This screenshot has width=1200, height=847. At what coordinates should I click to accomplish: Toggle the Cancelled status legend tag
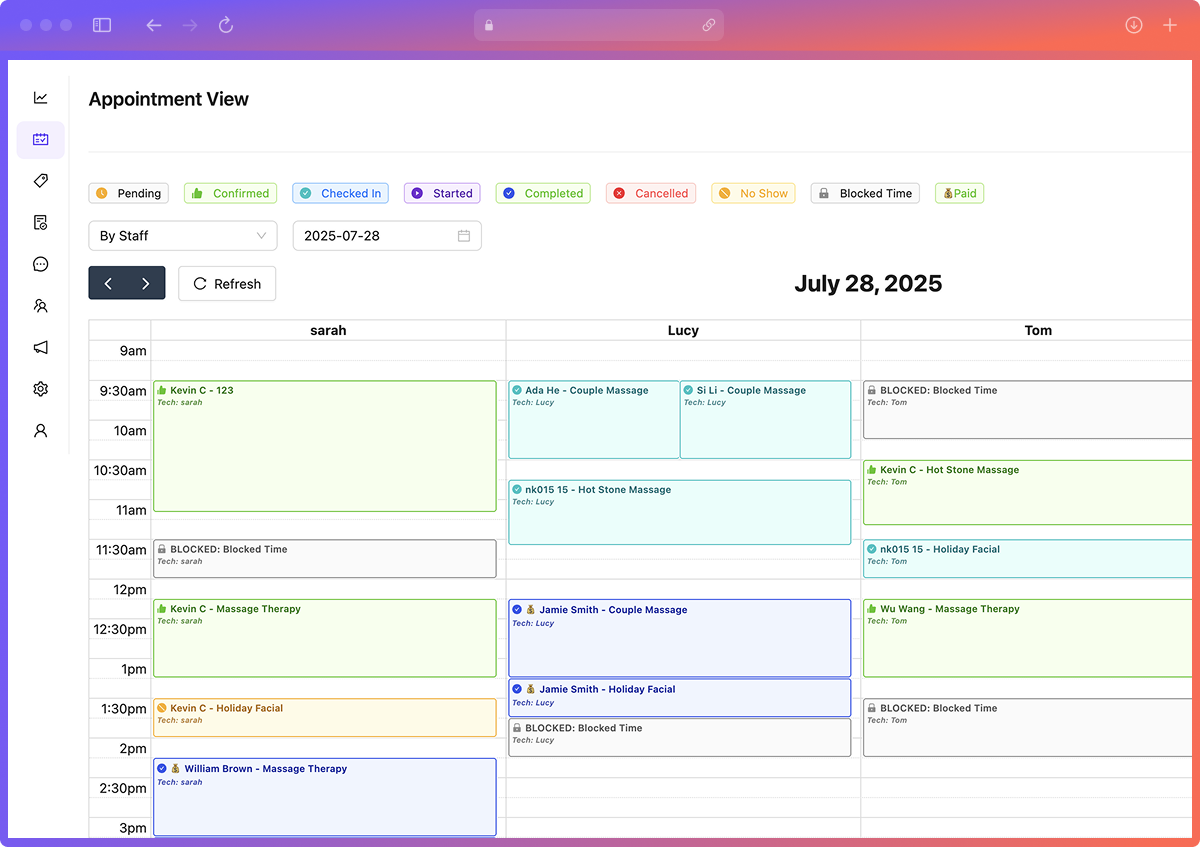pyautogui.click(x=652, y=194)
